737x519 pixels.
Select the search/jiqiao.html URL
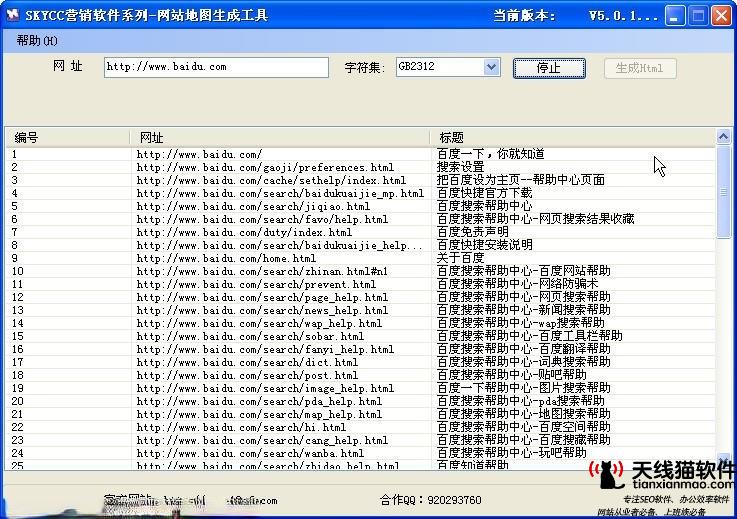253,206
